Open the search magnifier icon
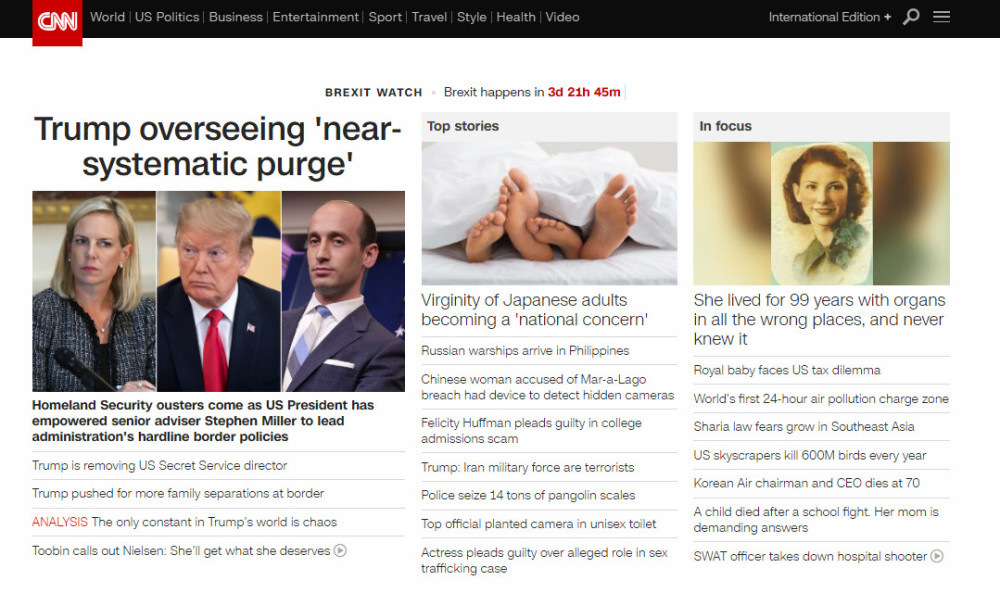 911,17
